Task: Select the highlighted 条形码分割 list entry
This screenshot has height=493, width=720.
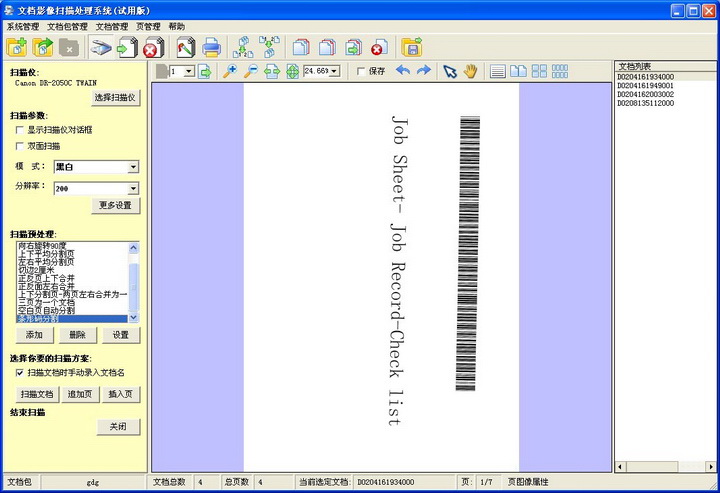Action: pos(72,319)
